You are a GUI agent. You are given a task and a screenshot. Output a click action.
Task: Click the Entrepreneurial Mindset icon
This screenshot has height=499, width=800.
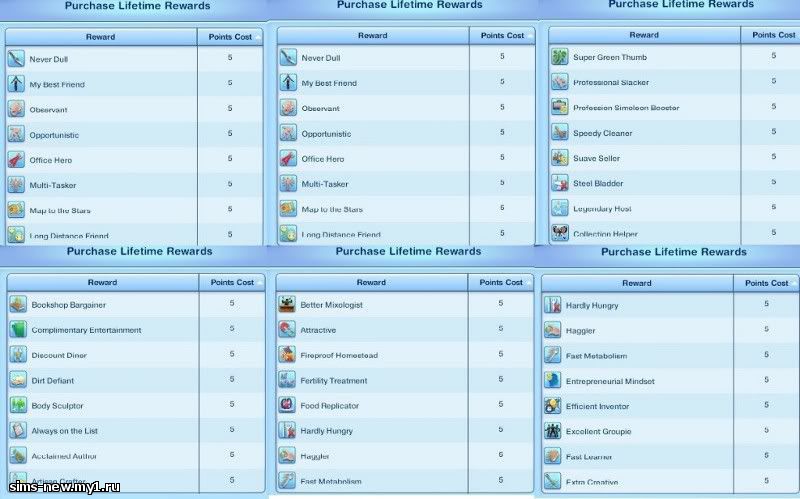coord(553,381)
